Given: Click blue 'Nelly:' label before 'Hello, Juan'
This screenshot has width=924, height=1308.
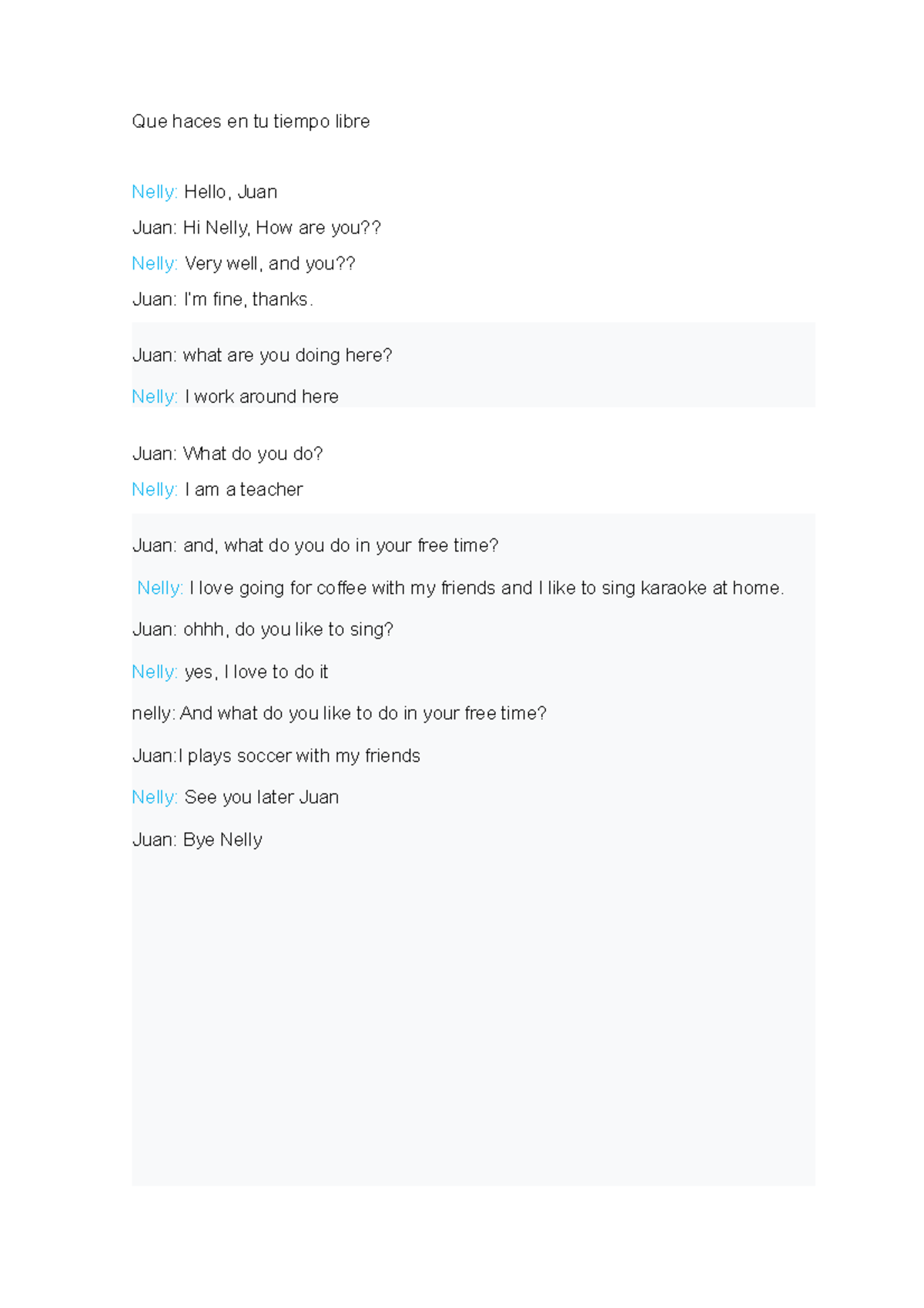Looking at the screenshot, I should click(154, 192).
